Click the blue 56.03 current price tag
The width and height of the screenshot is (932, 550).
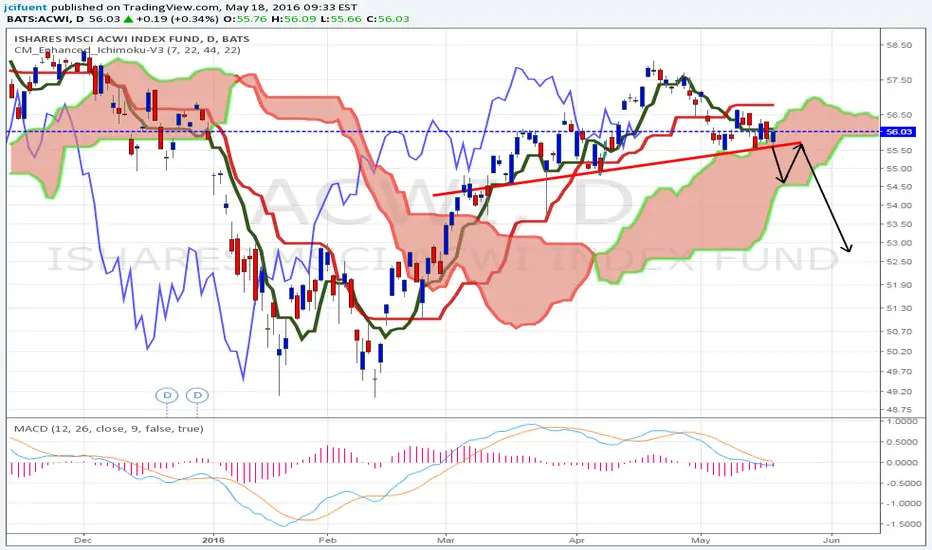point(898,132)
